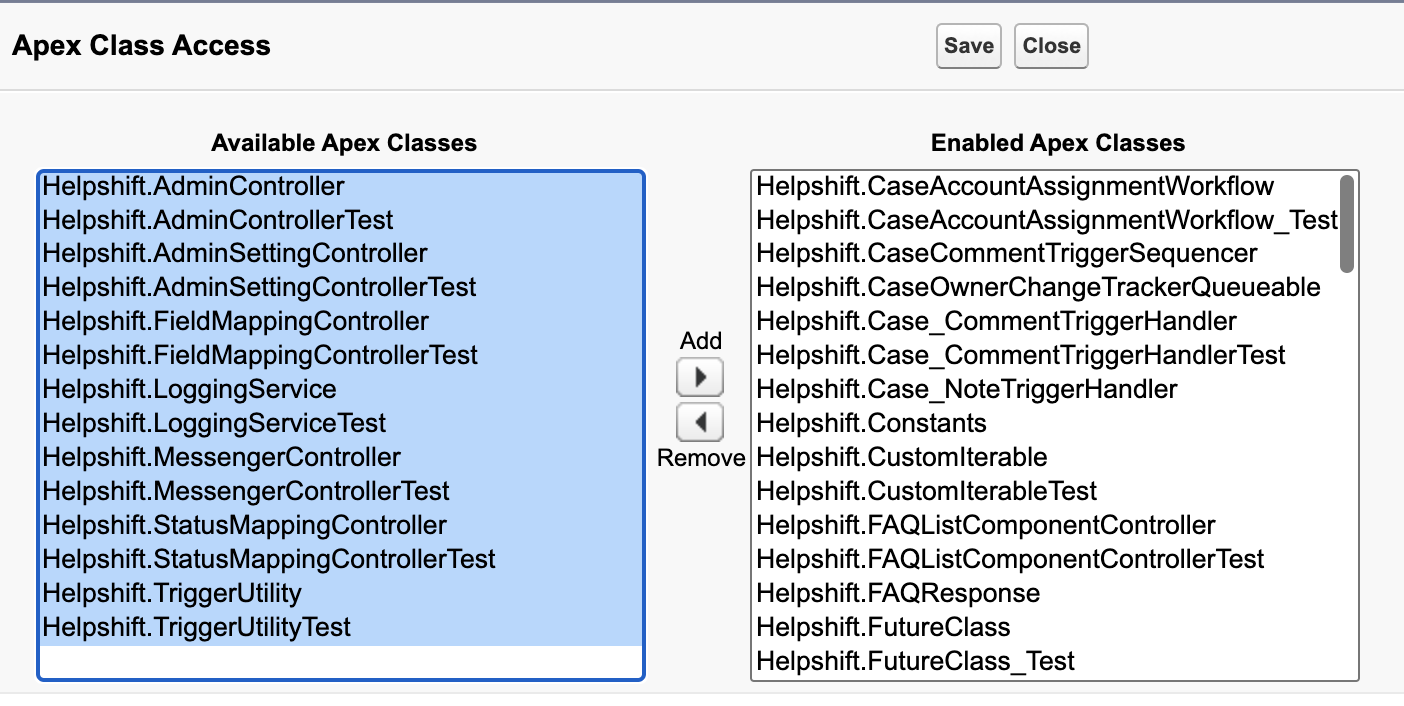Image resolution: width=1404 pixels, height=706 pixels.
Task: Click empty area below available classes
Action: (340, 662)
